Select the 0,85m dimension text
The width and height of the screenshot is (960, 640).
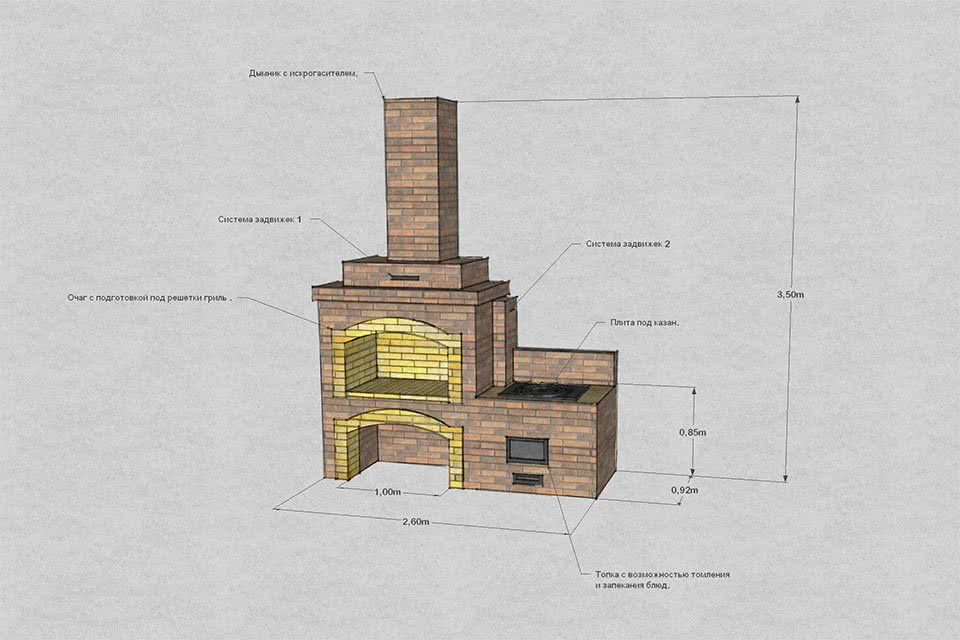[692, 432]
